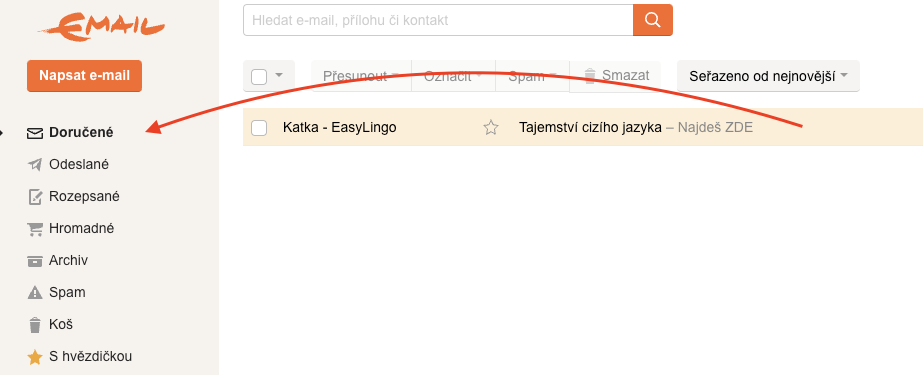This screenshot has width=923, height=375.
Task: Star the Katka - EasyLingo email
Action: click(491, 127)
